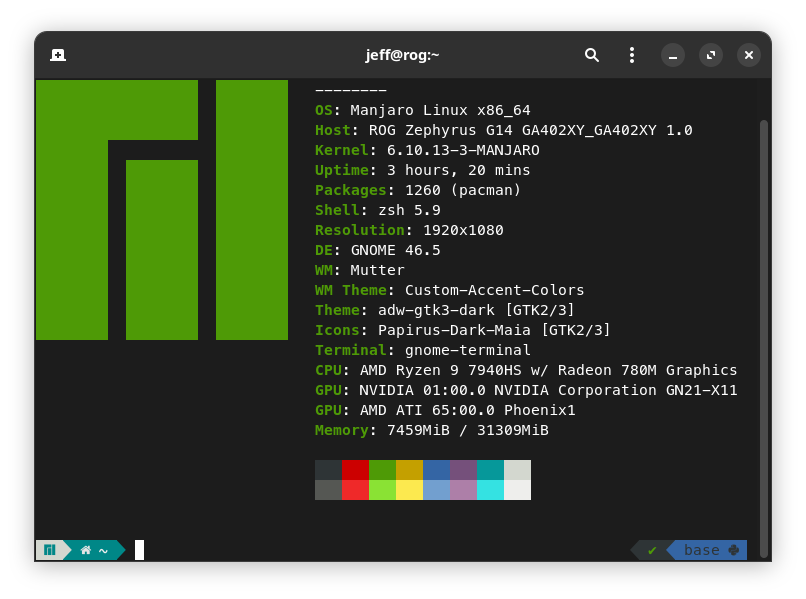Click theme value adw-gtk3-dark
Viewport: 806px width, 599px height.
pyautogui.click(x=436, y=310)
